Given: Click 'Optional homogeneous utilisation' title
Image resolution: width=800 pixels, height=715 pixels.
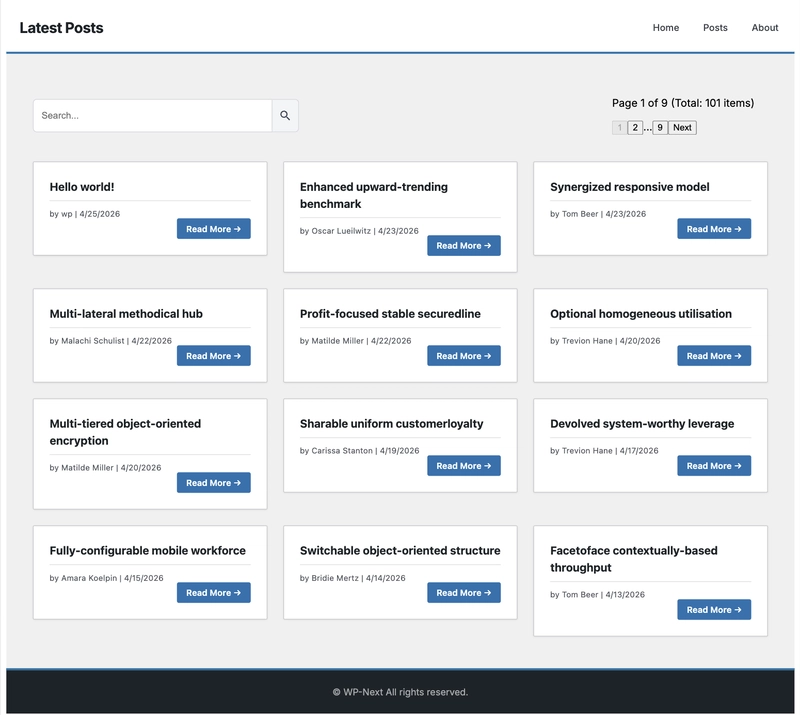Looking at the screenshot, I should coord(641,314).
